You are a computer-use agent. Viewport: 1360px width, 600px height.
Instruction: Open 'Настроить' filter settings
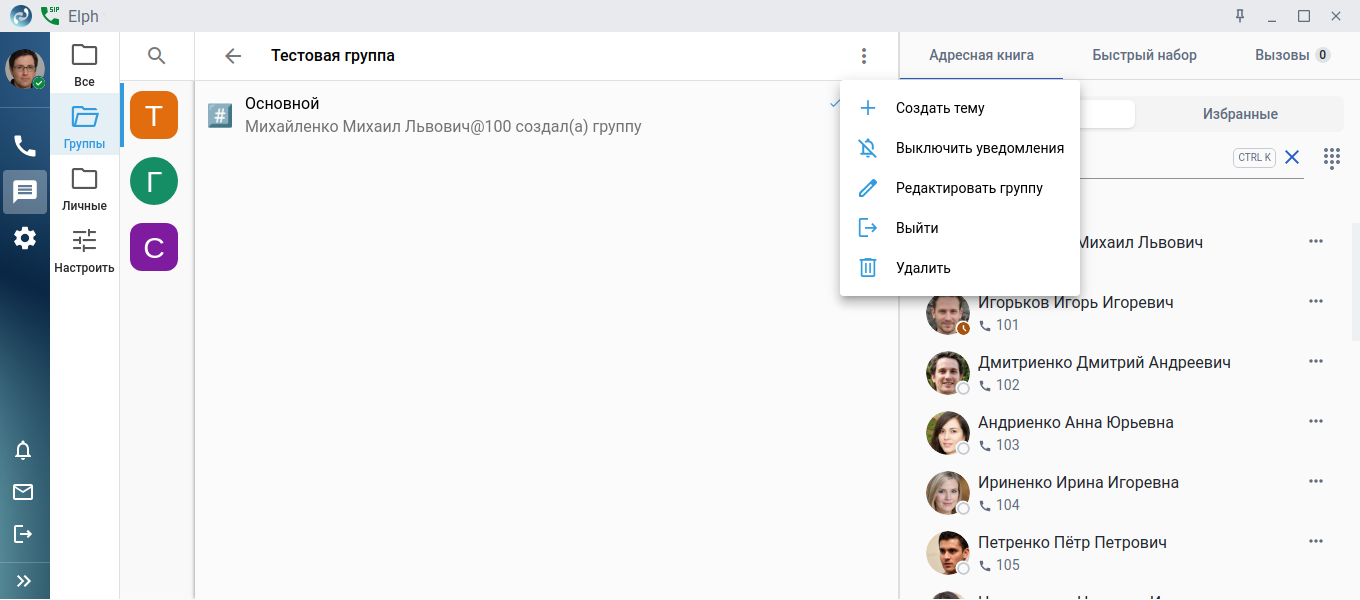(85, 251)
